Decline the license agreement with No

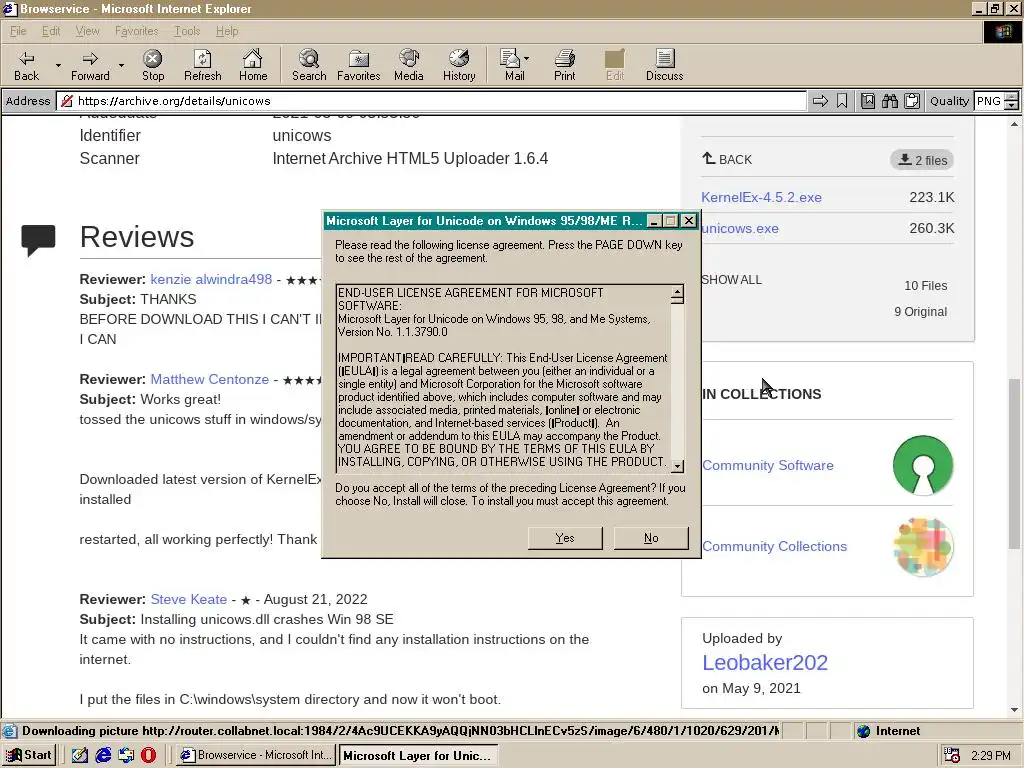click(651, 538)
